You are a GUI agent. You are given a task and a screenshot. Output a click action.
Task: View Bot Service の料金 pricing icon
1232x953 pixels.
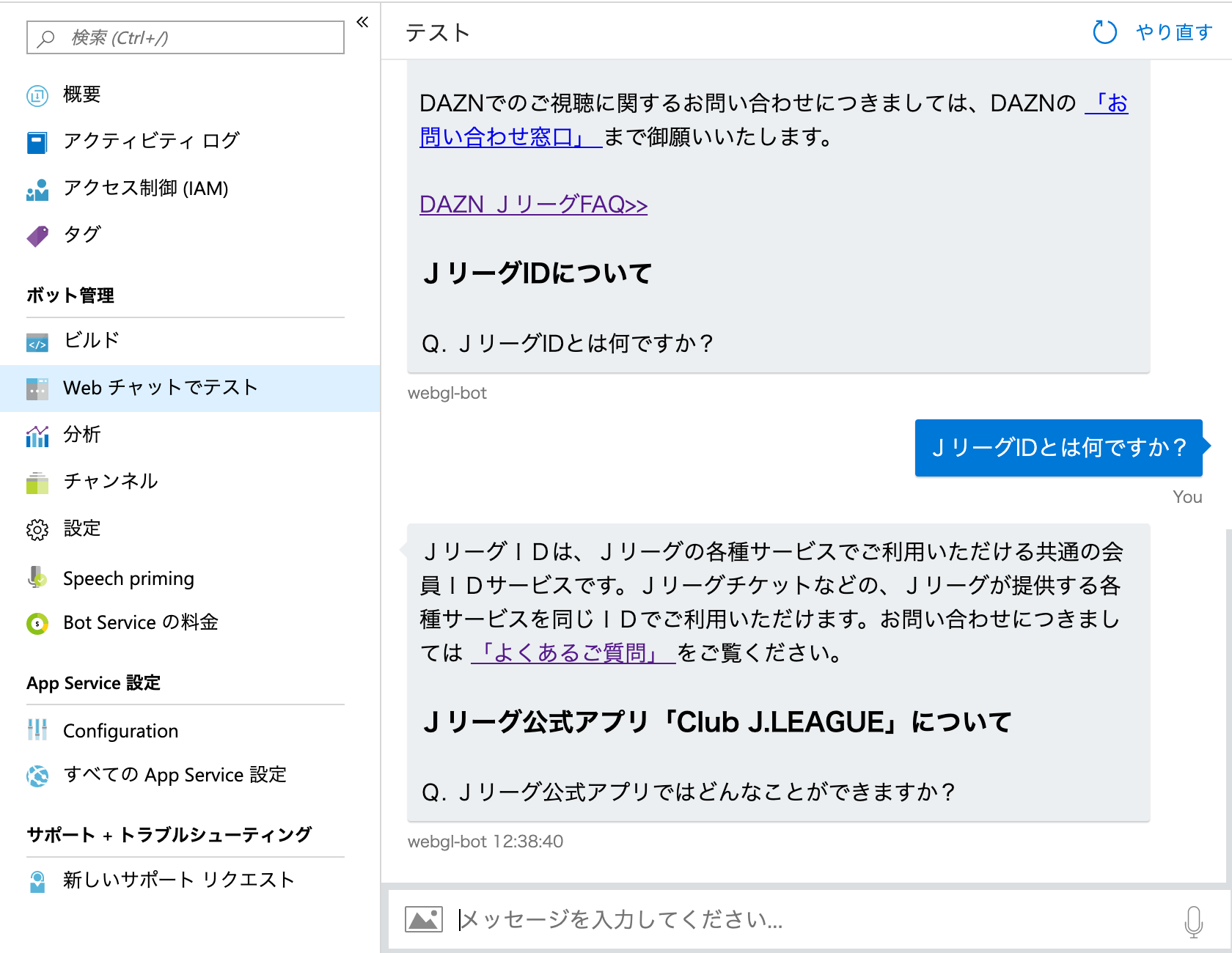35,622
